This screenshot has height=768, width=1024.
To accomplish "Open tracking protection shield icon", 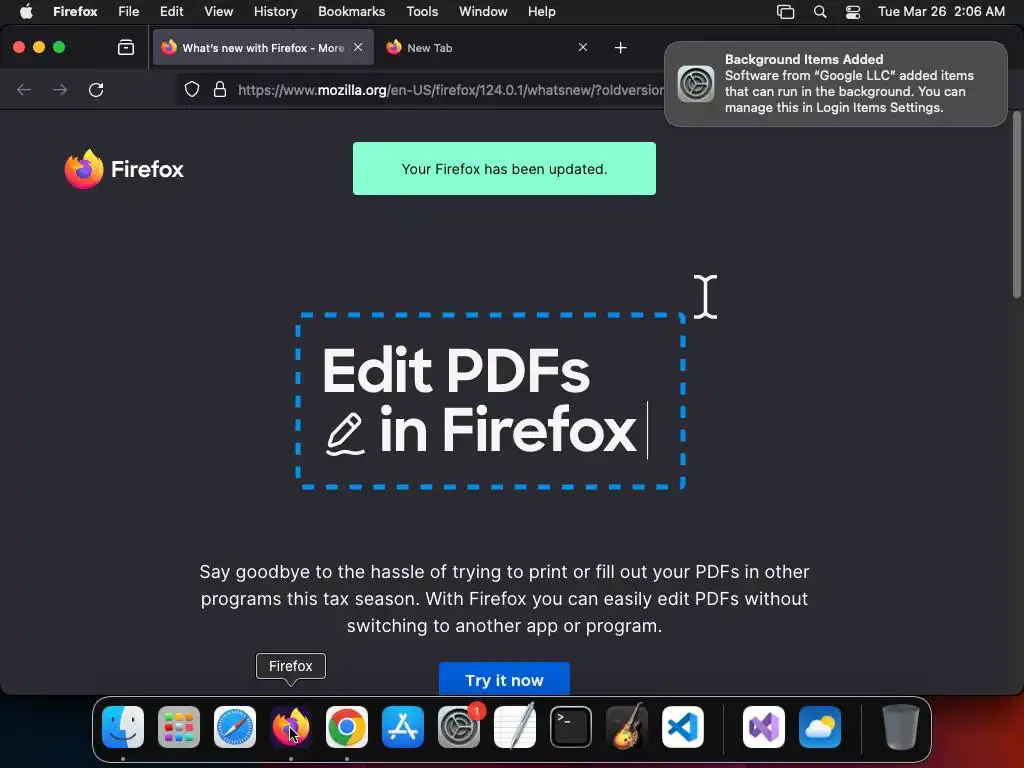I will pyautogui.click(x=191, y=89).
